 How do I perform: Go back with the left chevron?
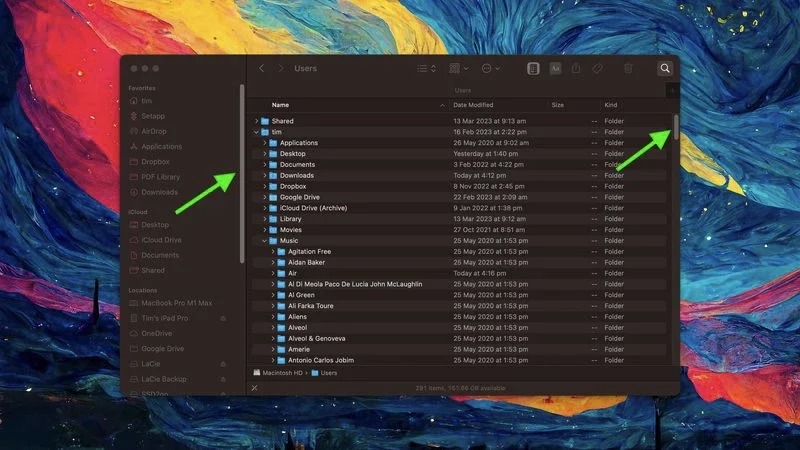(x=262, y=68)
